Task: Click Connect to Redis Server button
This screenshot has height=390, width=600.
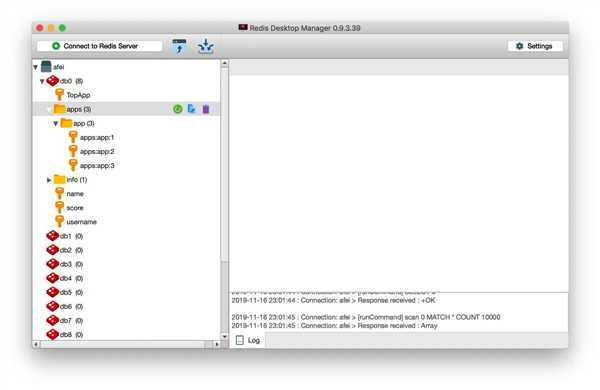Action: (99, 46)
